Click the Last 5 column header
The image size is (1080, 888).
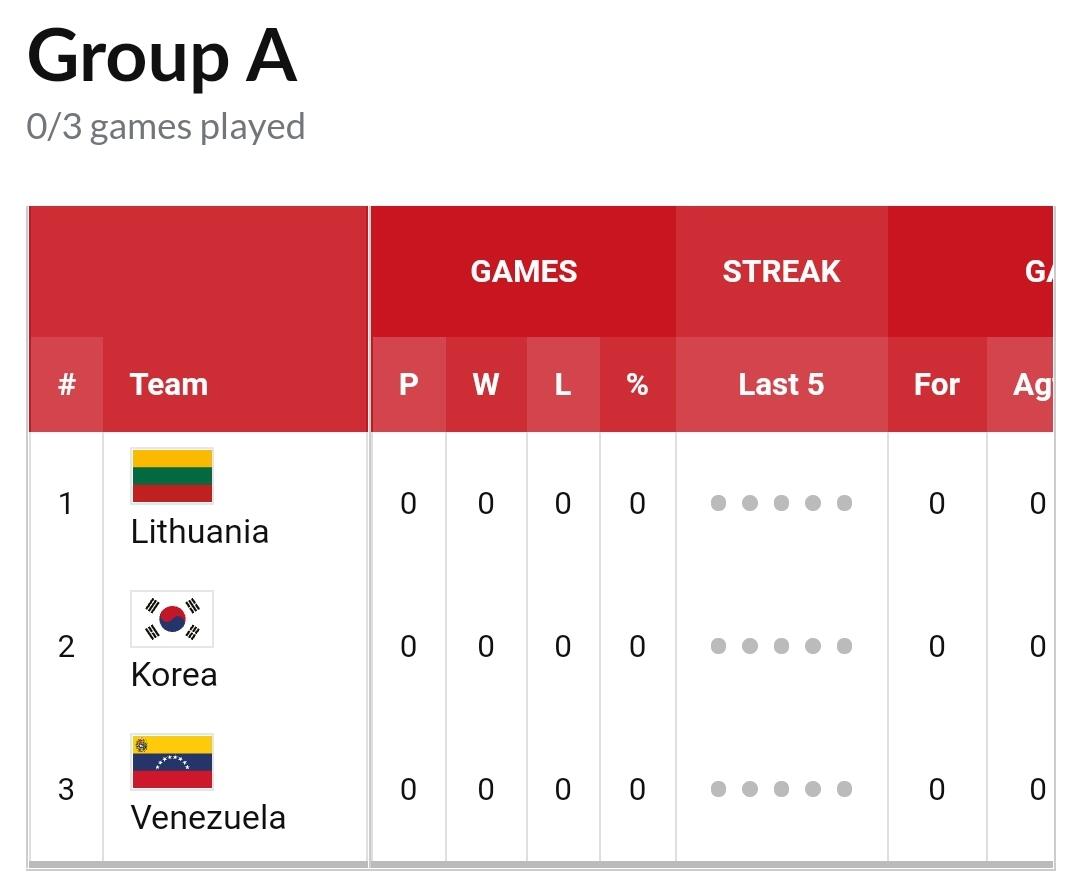(x=782, y=384)
